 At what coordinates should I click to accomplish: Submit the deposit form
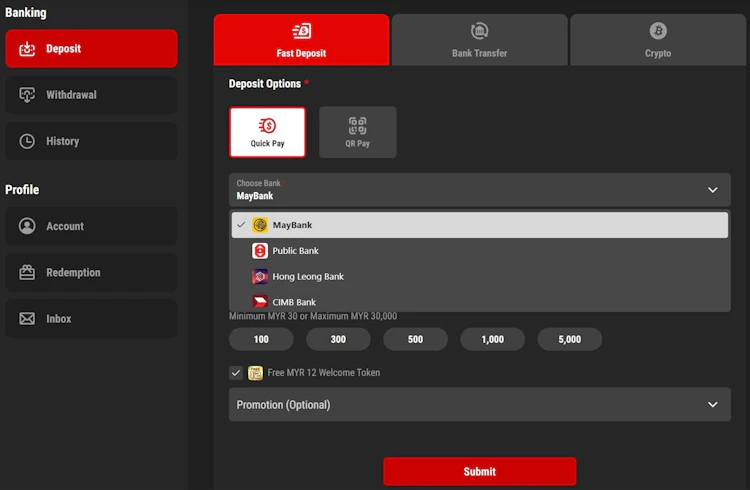(x=480, y=472)
